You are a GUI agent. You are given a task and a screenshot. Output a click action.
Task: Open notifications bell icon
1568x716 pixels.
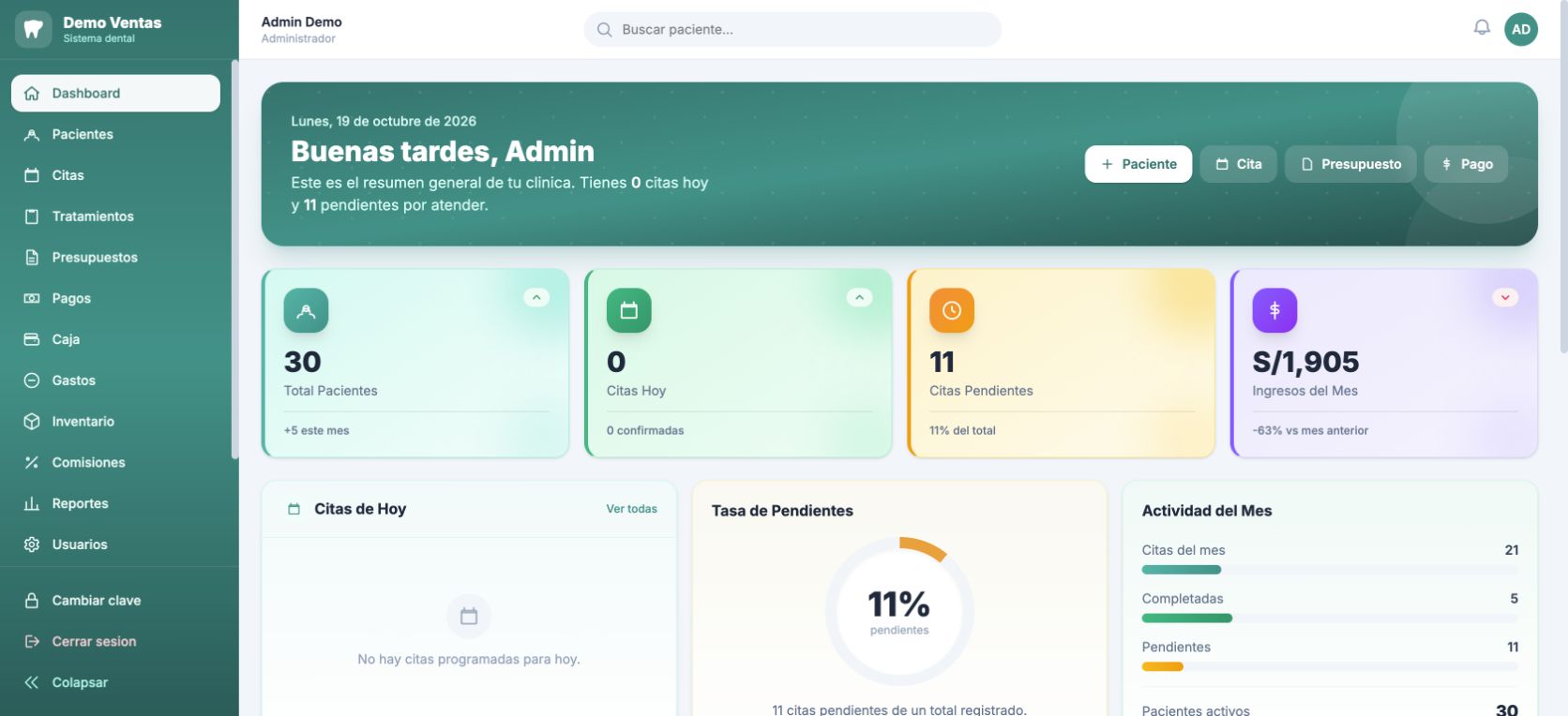pos(1482,28)
